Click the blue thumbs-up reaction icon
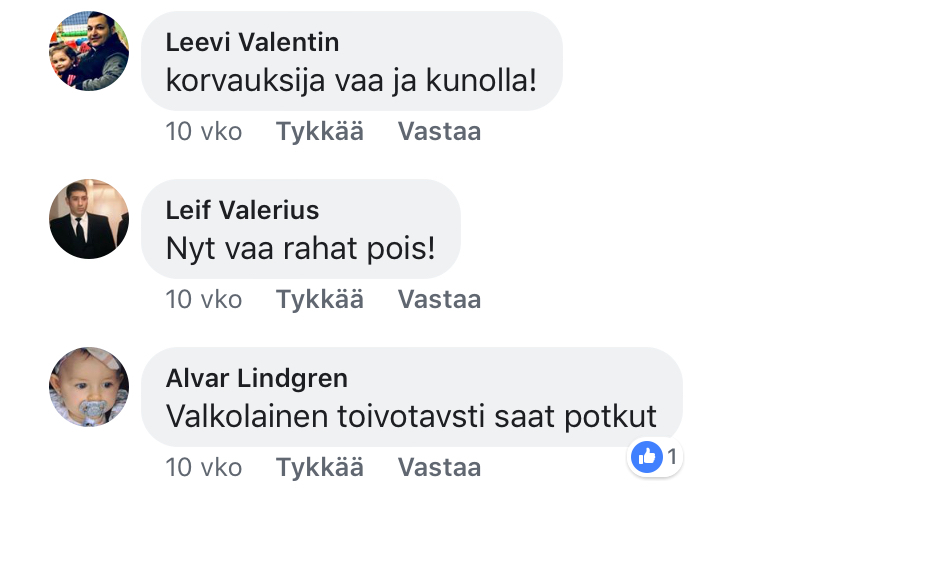 tap(647, 458)
